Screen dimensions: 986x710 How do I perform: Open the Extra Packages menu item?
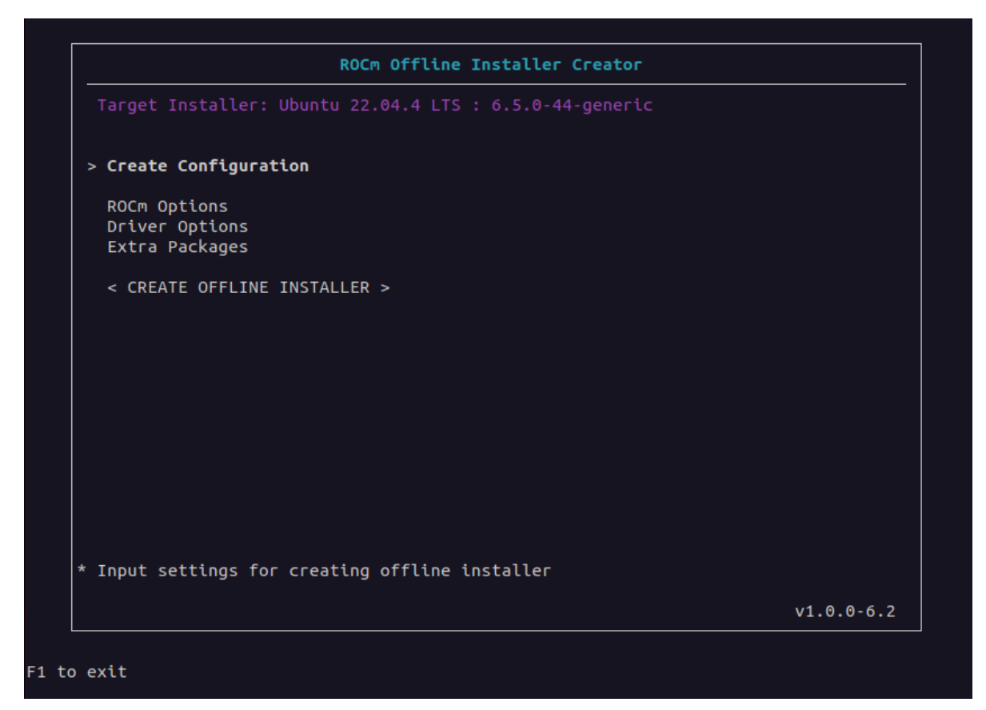177,247
